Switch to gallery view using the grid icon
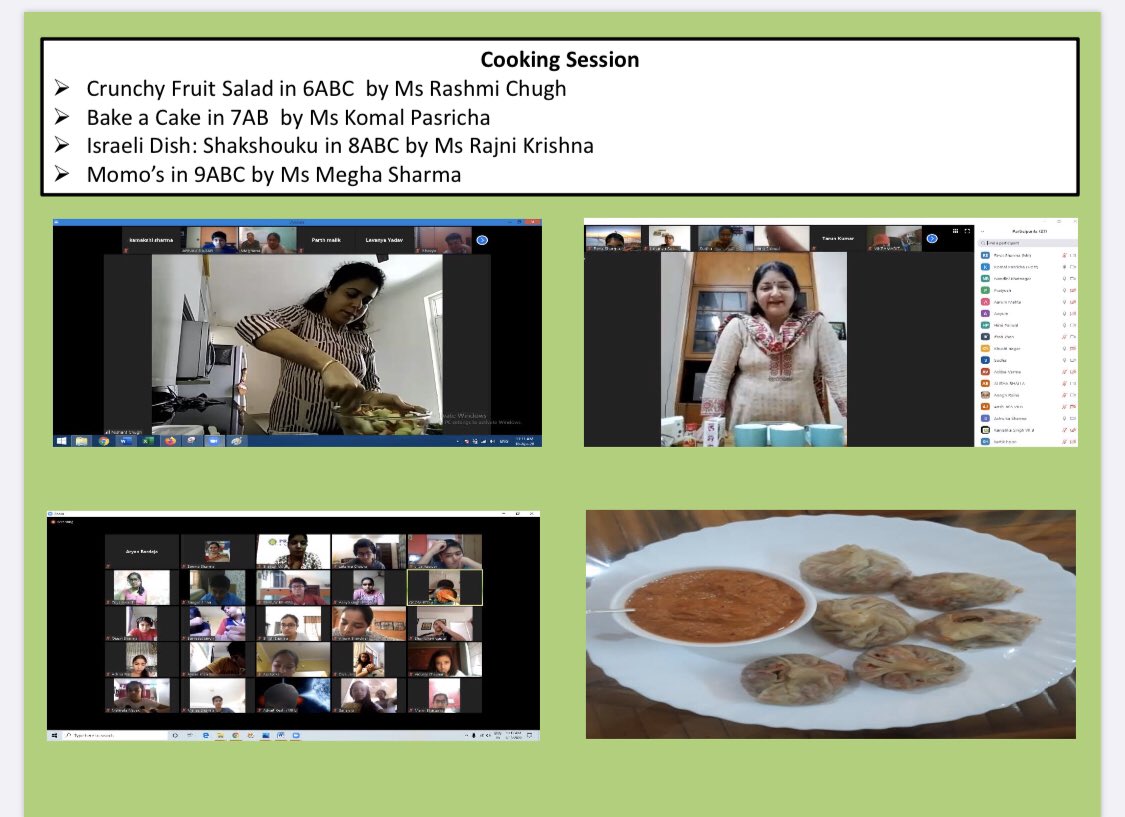Image resolution: width=1125 pixels, height=817 pixels. pos(955,231)
